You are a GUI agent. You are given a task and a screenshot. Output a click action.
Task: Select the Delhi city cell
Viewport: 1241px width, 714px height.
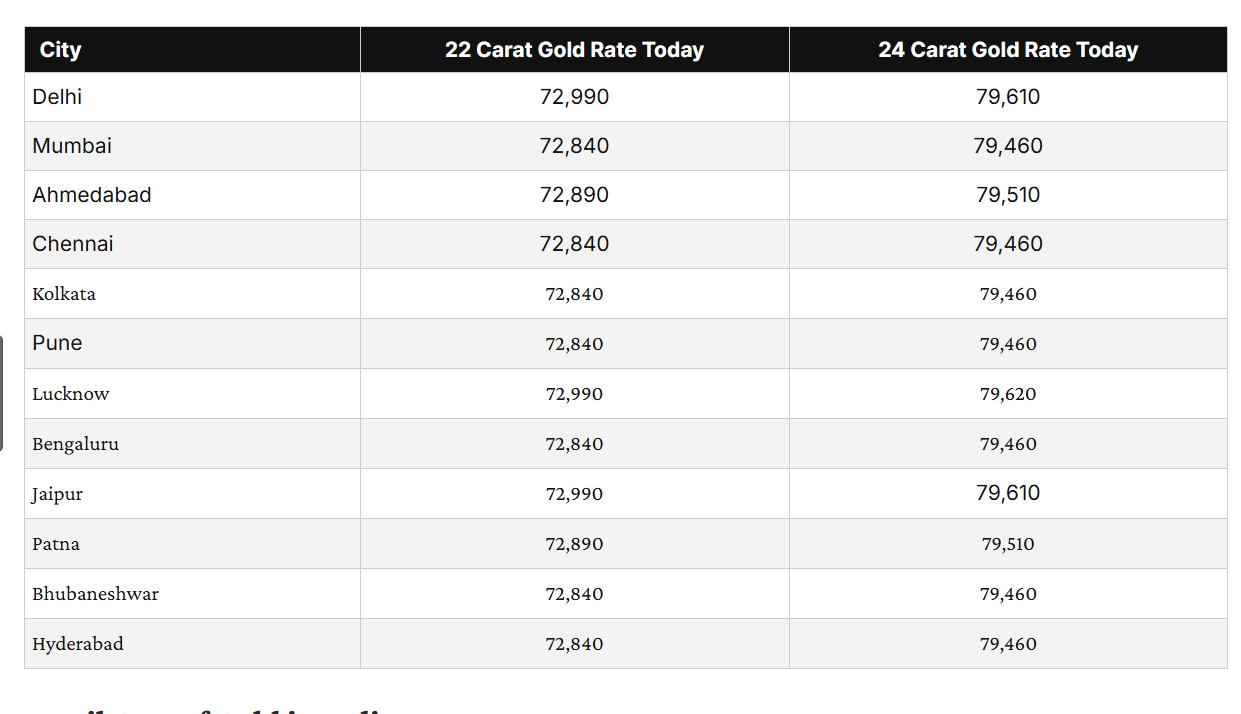pos(57,97)
